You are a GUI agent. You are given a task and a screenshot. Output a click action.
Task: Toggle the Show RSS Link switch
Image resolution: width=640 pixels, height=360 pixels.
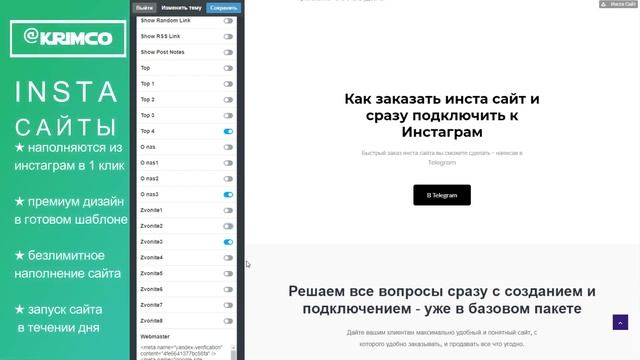[x=228, y=37]
